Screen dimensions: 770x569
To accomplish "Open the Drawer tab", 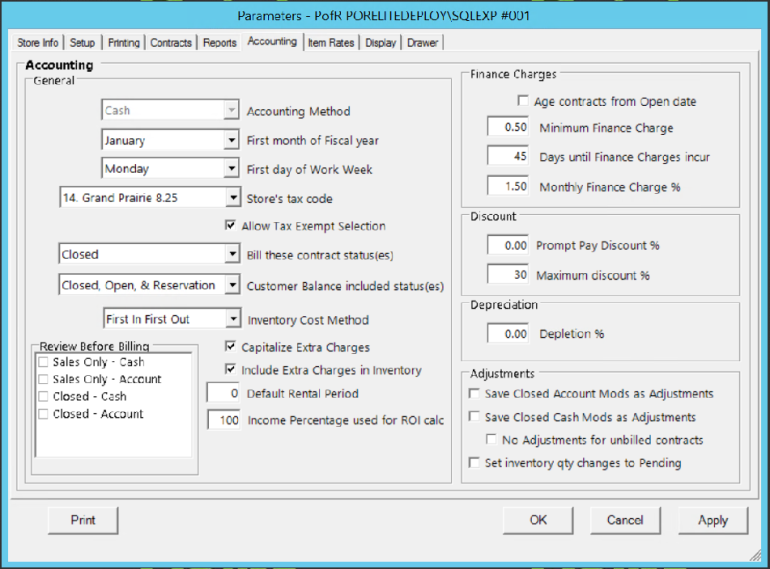I will click(422, 43).
